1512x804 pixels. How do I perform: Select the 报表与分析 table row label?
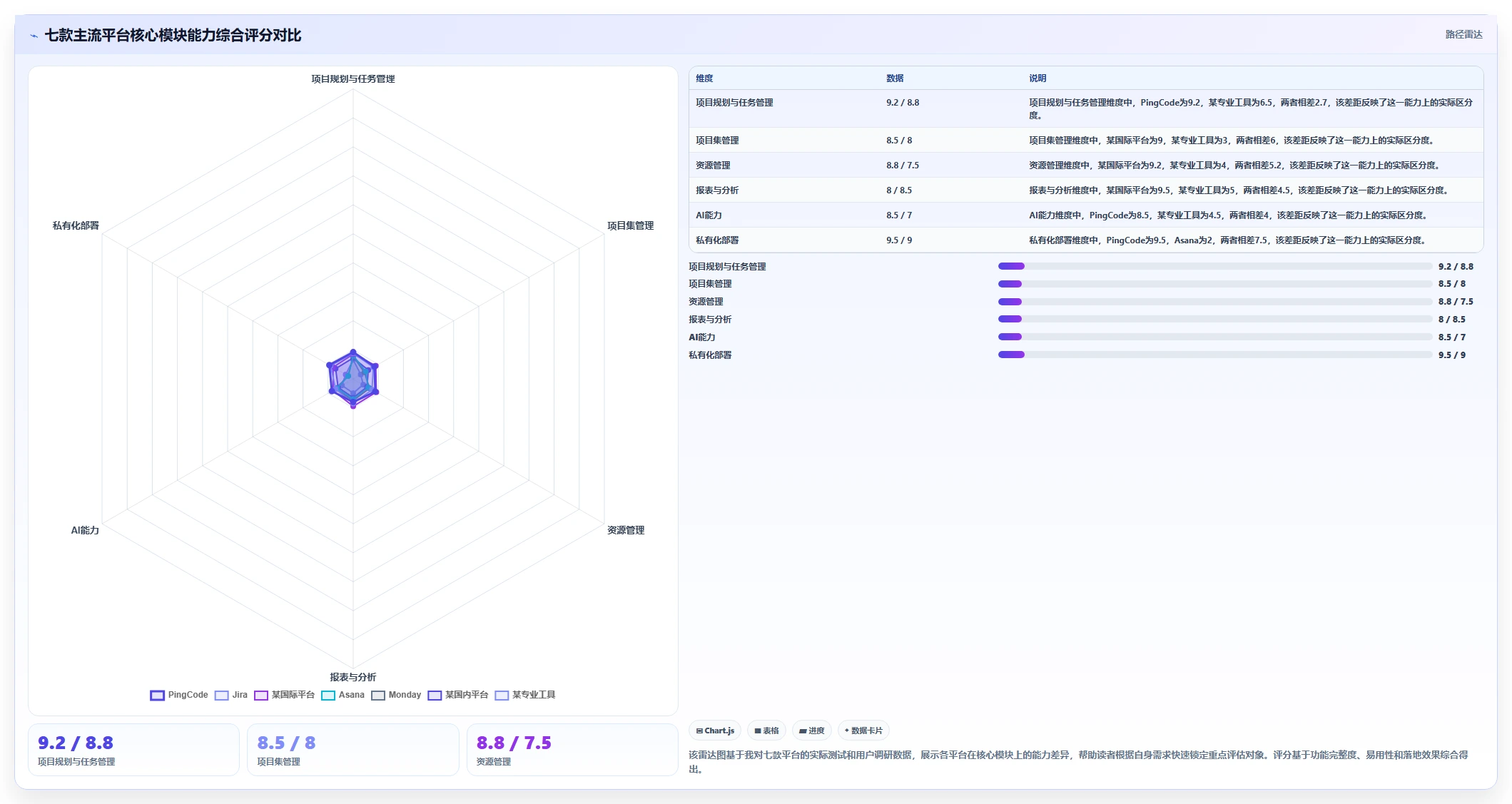point(717,190)
